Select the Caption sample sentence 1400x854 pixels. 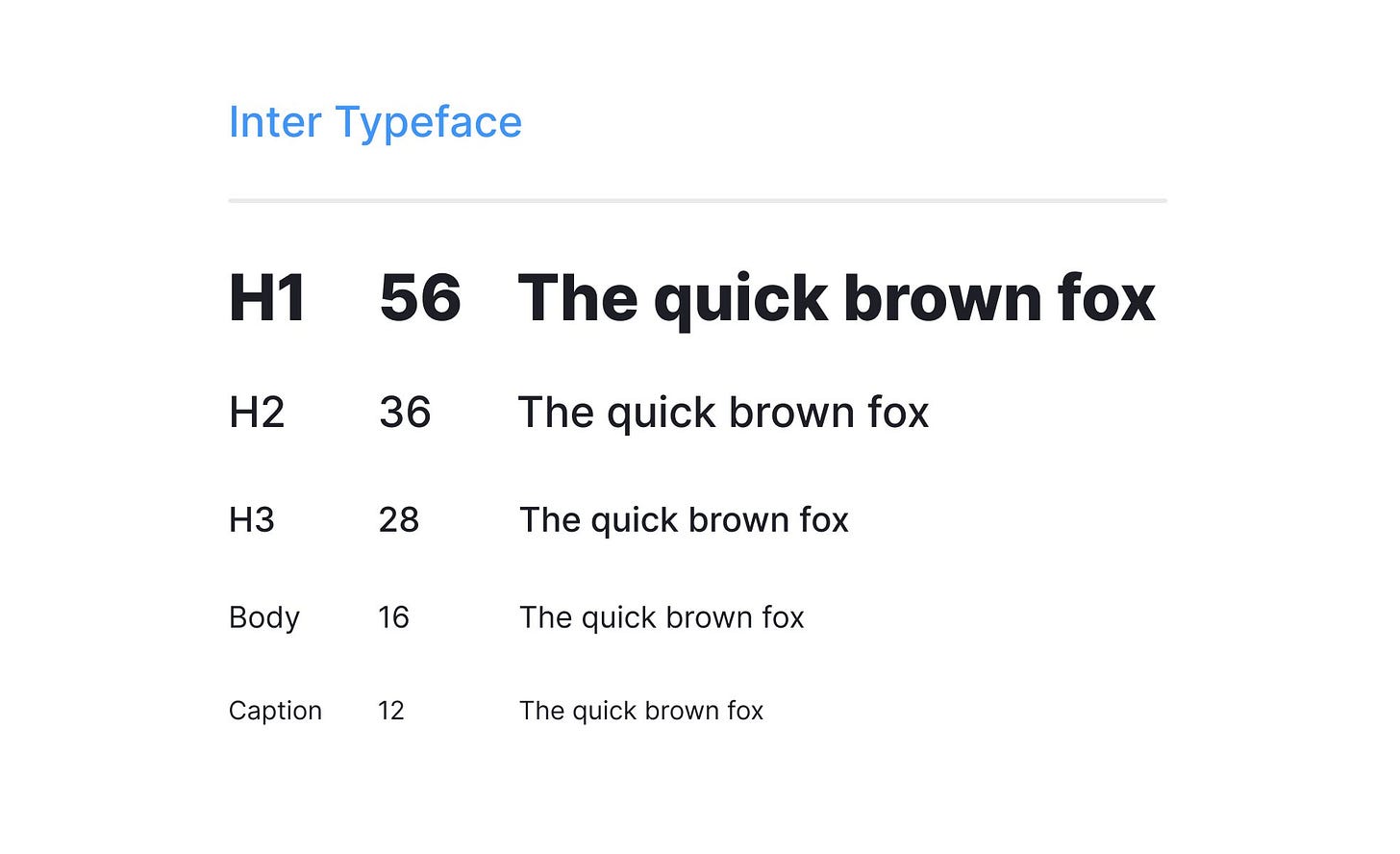(641, 712)
